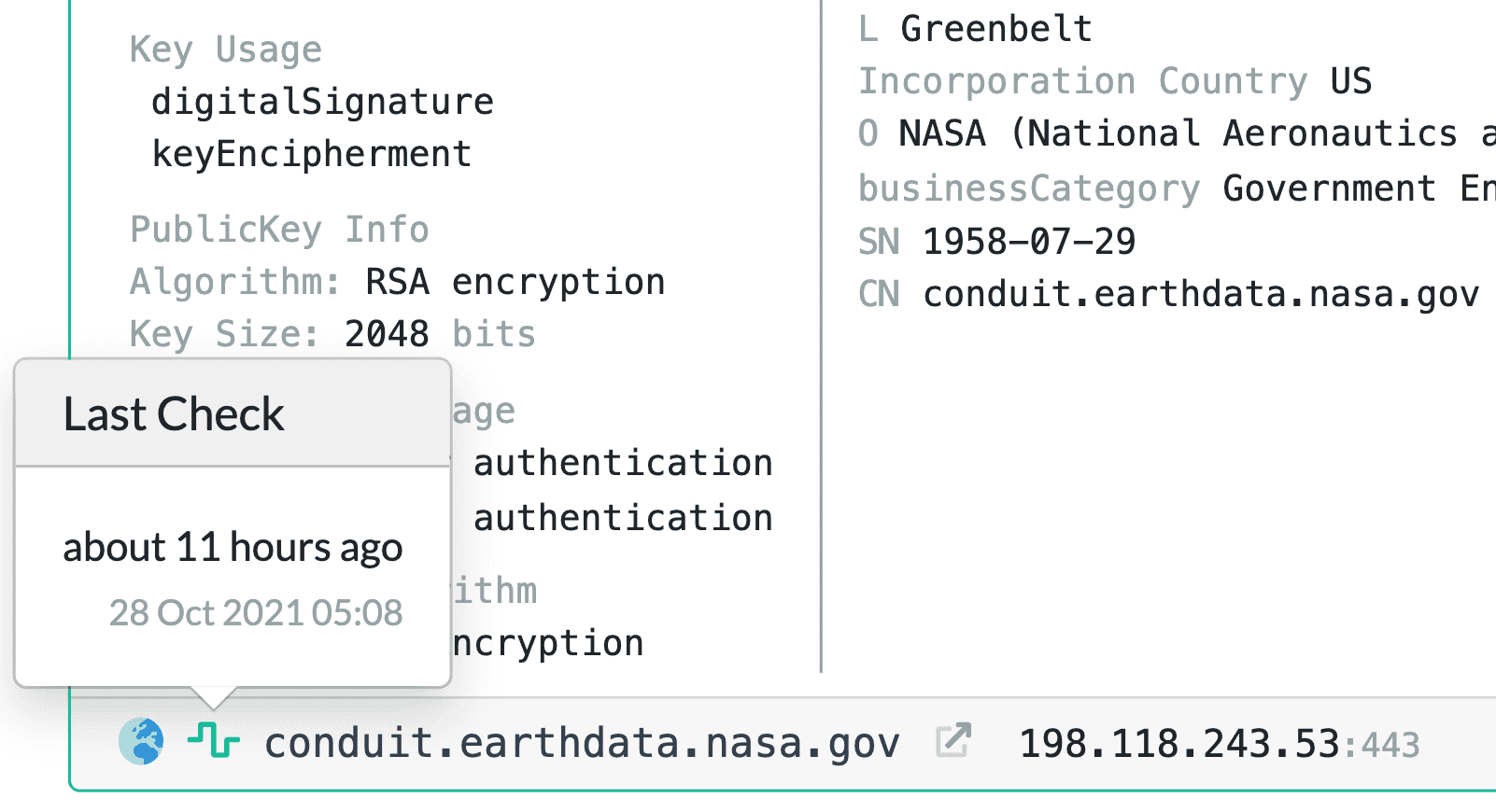Image resolution: width=1496 pixels, height=812 pixels.
Task: Click the green pulse monitoring status icon
Action: 213,742
